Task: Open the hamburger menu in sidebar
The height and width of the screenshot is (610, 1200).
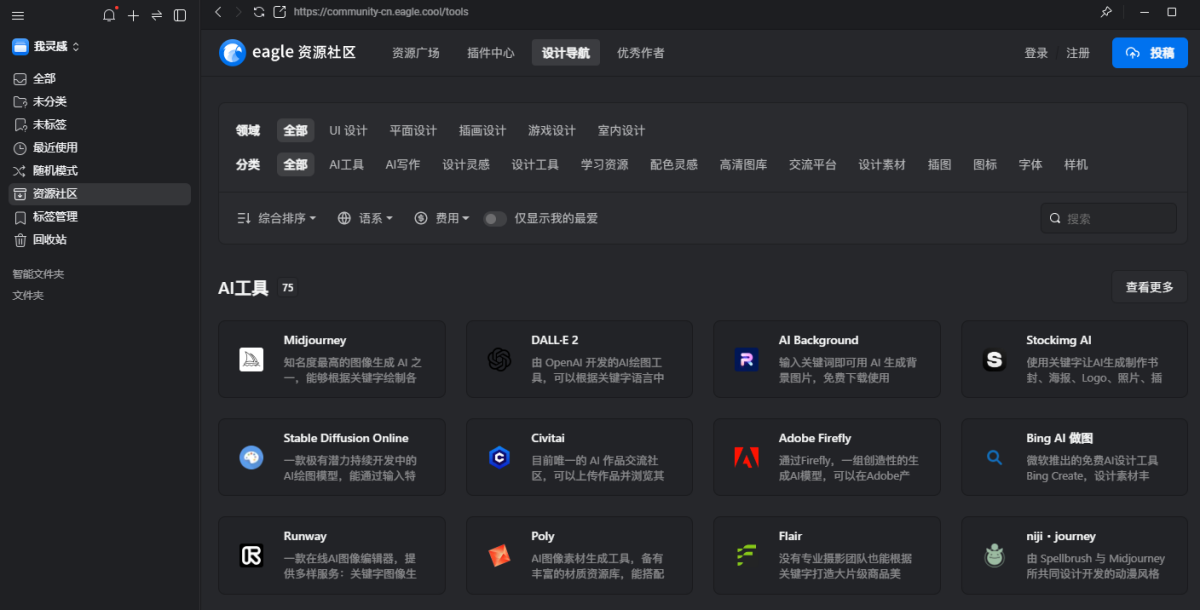Action: click(x=18, y=15)
